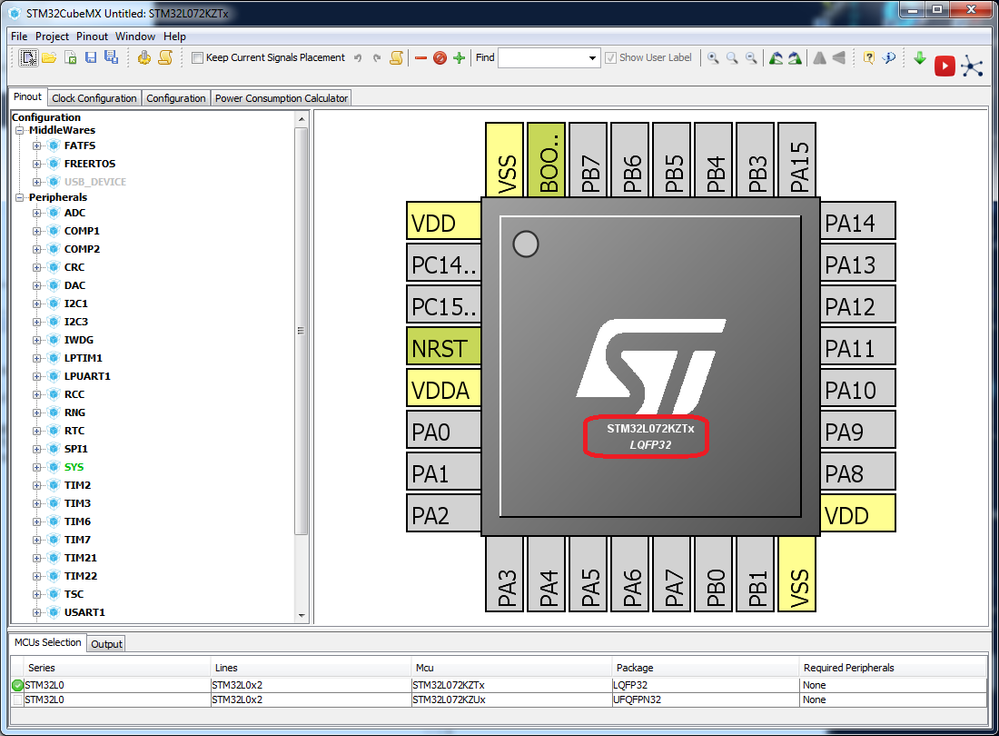Select I2C1 in peripherals tree
The width and height of the screenshot is (999, 736).
tap(76, 303)
